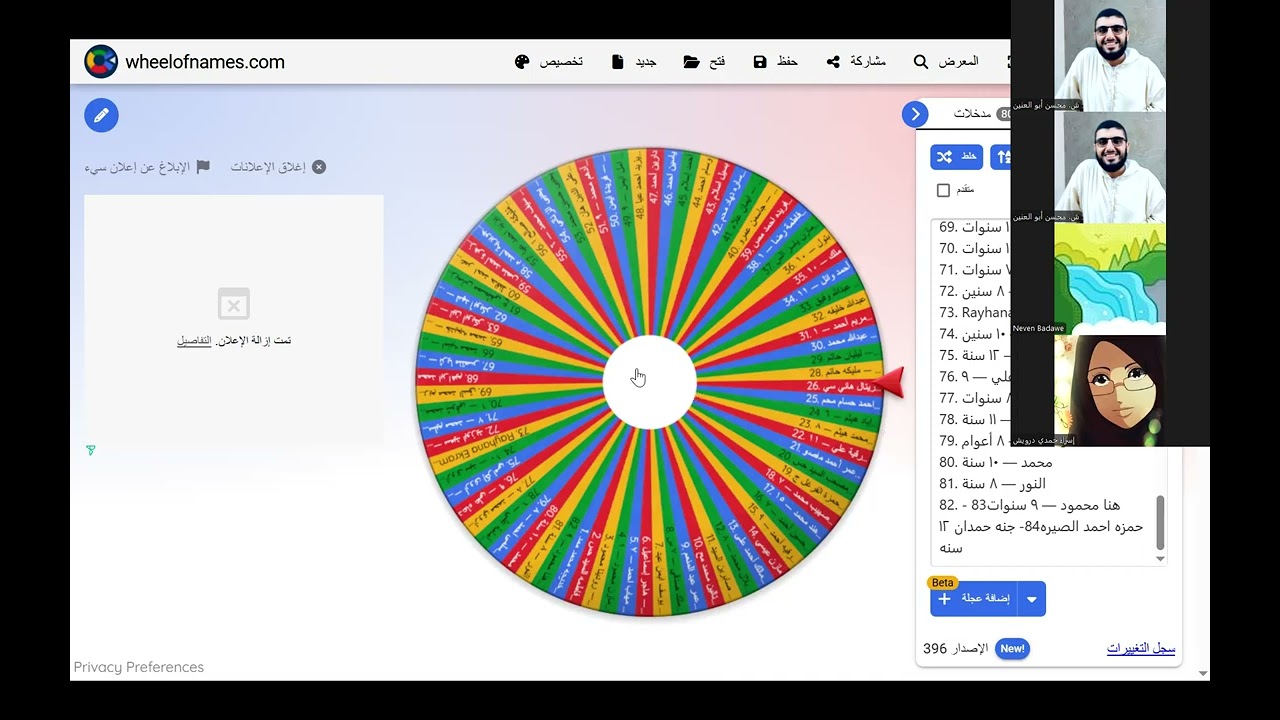Click the 80 entries count badge
The height and width of the screenshot is (720, 1280).
[1005, 114]
